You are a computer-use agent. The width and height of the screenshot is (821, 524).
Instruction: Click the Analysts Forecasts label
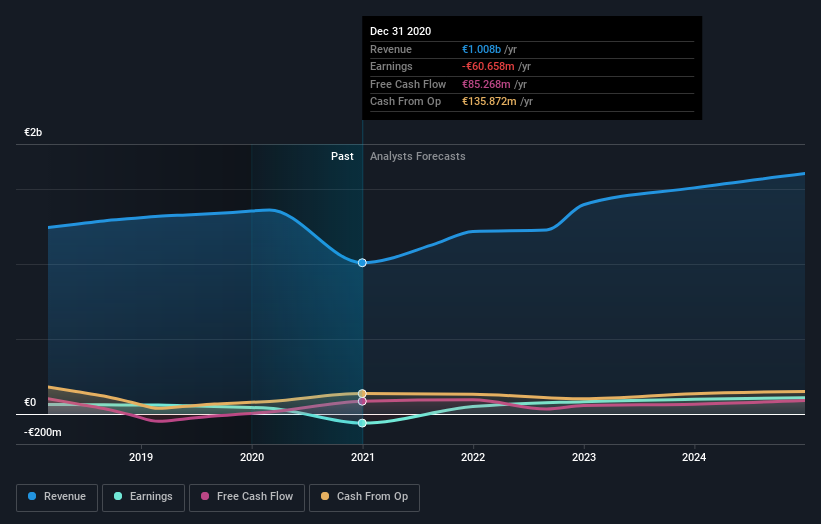click(x=418, y=156)
